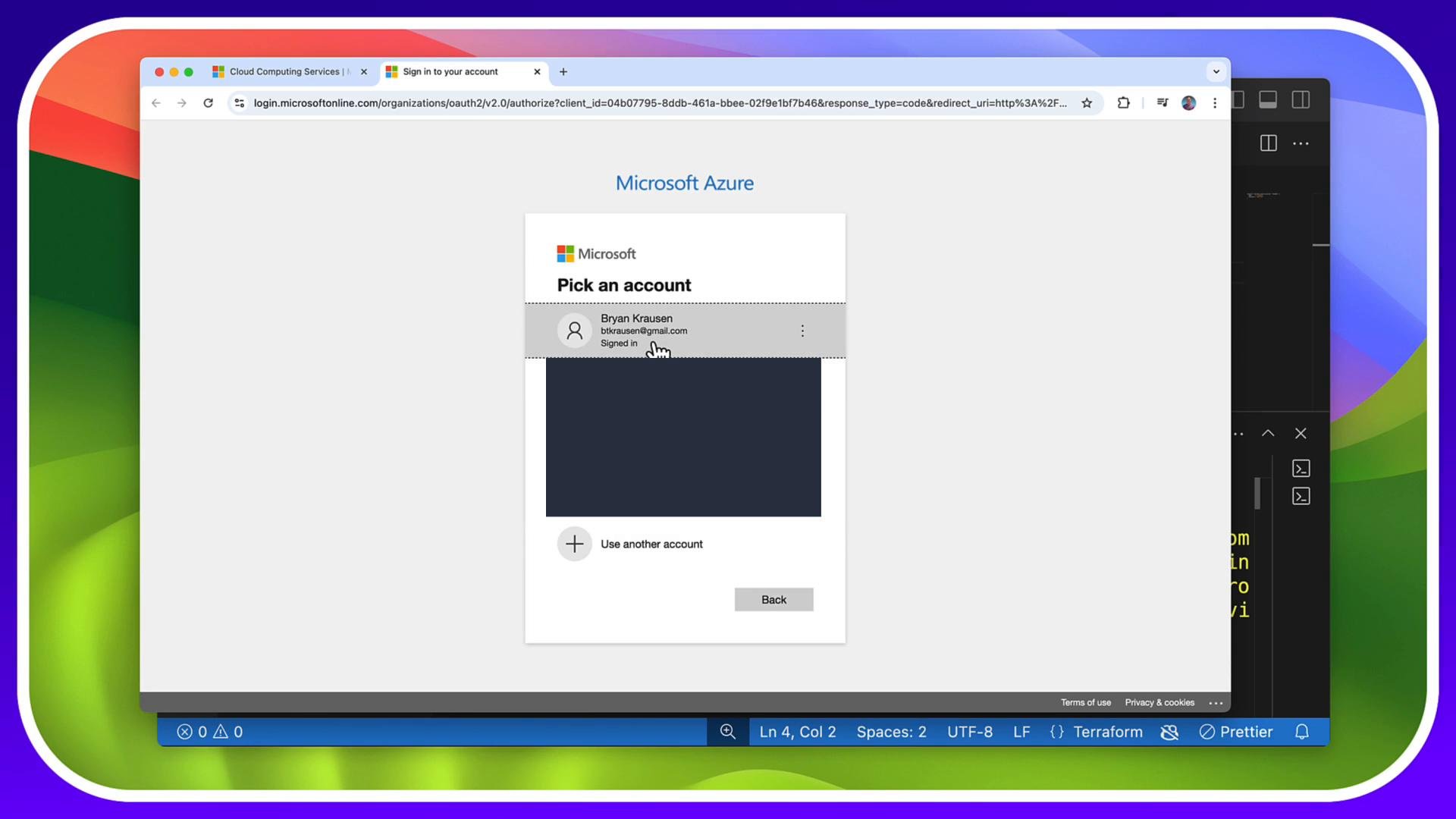Open a new browser tab

(563, 72)
